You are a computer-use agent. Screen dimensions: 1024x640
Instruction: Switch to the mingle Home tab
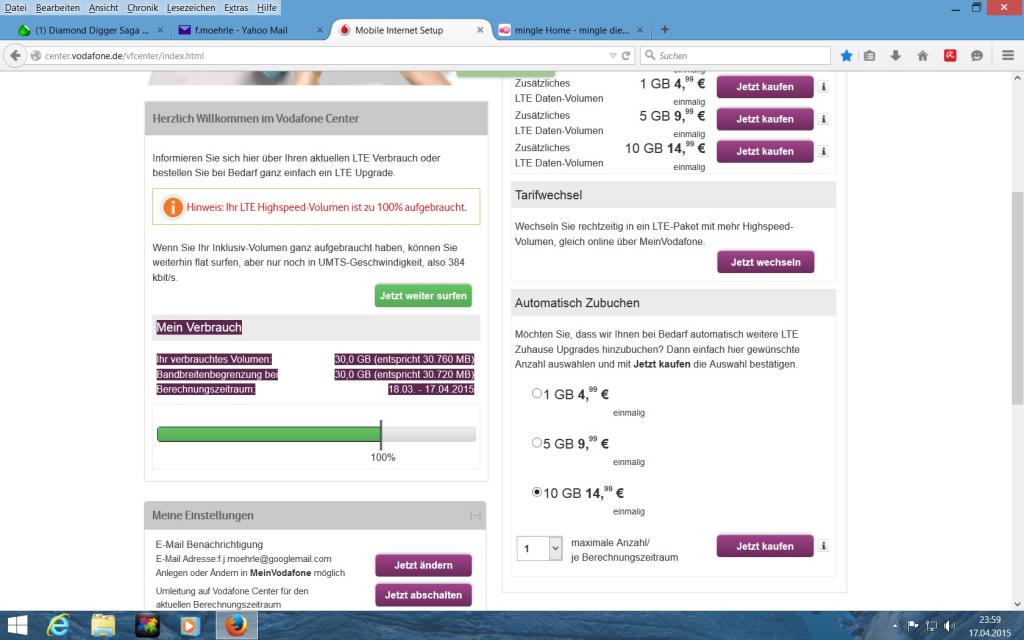coord(571,30)
